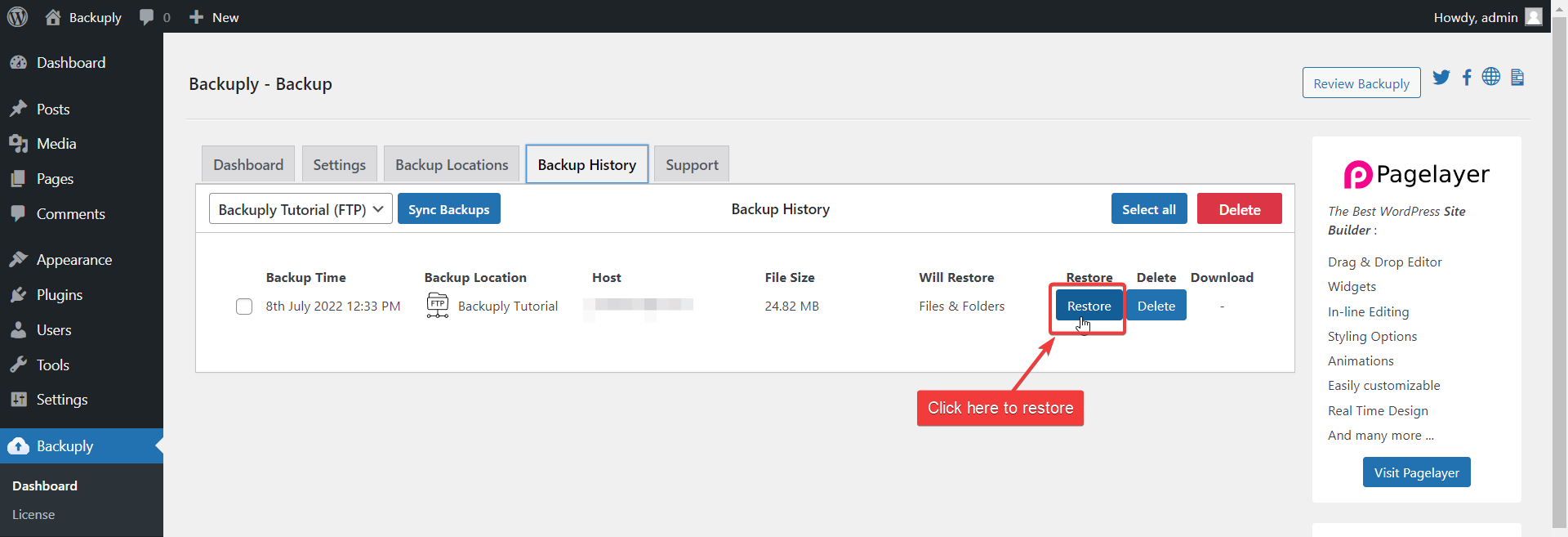Click the FTP location icon in backup row
This screenshot has height=537, width=1568.
[438, 305]
